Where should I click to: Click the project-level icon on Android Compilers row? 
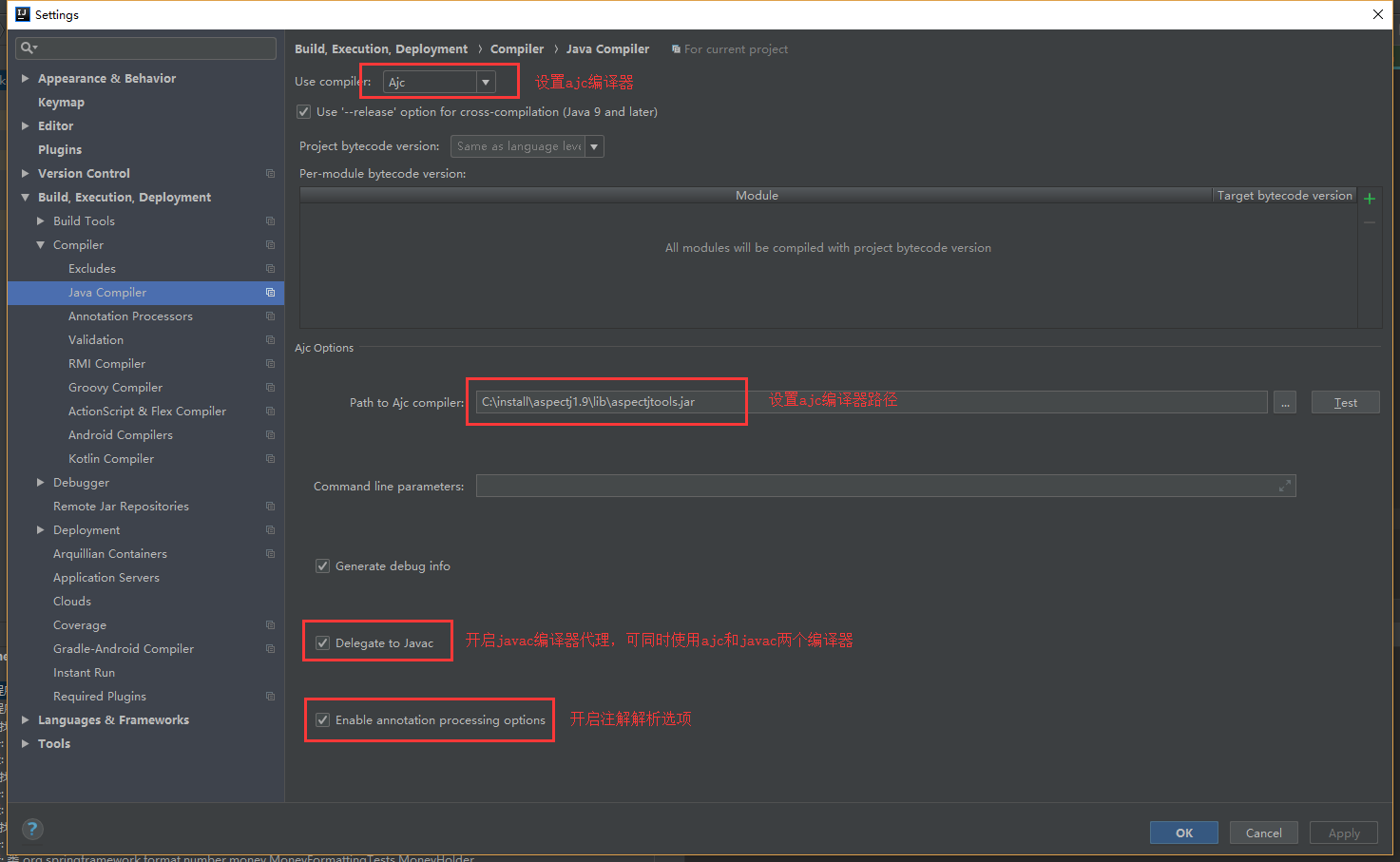[x=270, y=435]
